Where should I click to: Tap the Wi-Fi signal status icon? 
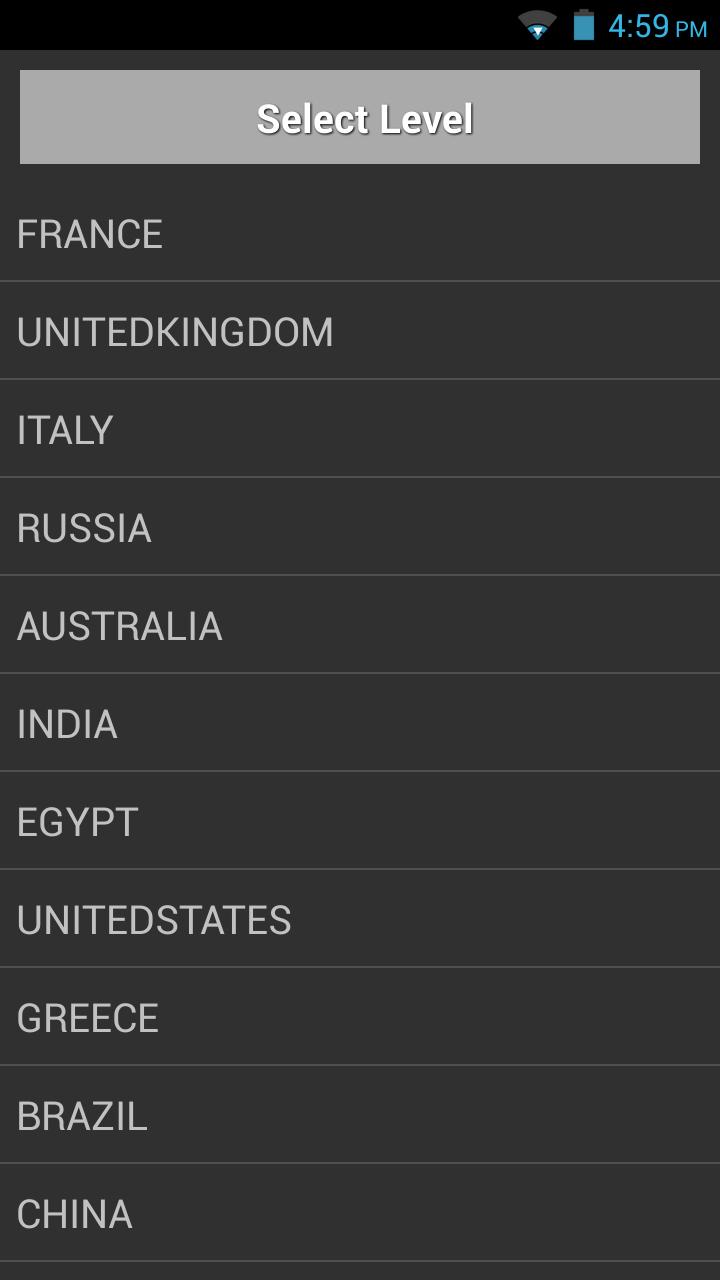[x=537, y=25]
